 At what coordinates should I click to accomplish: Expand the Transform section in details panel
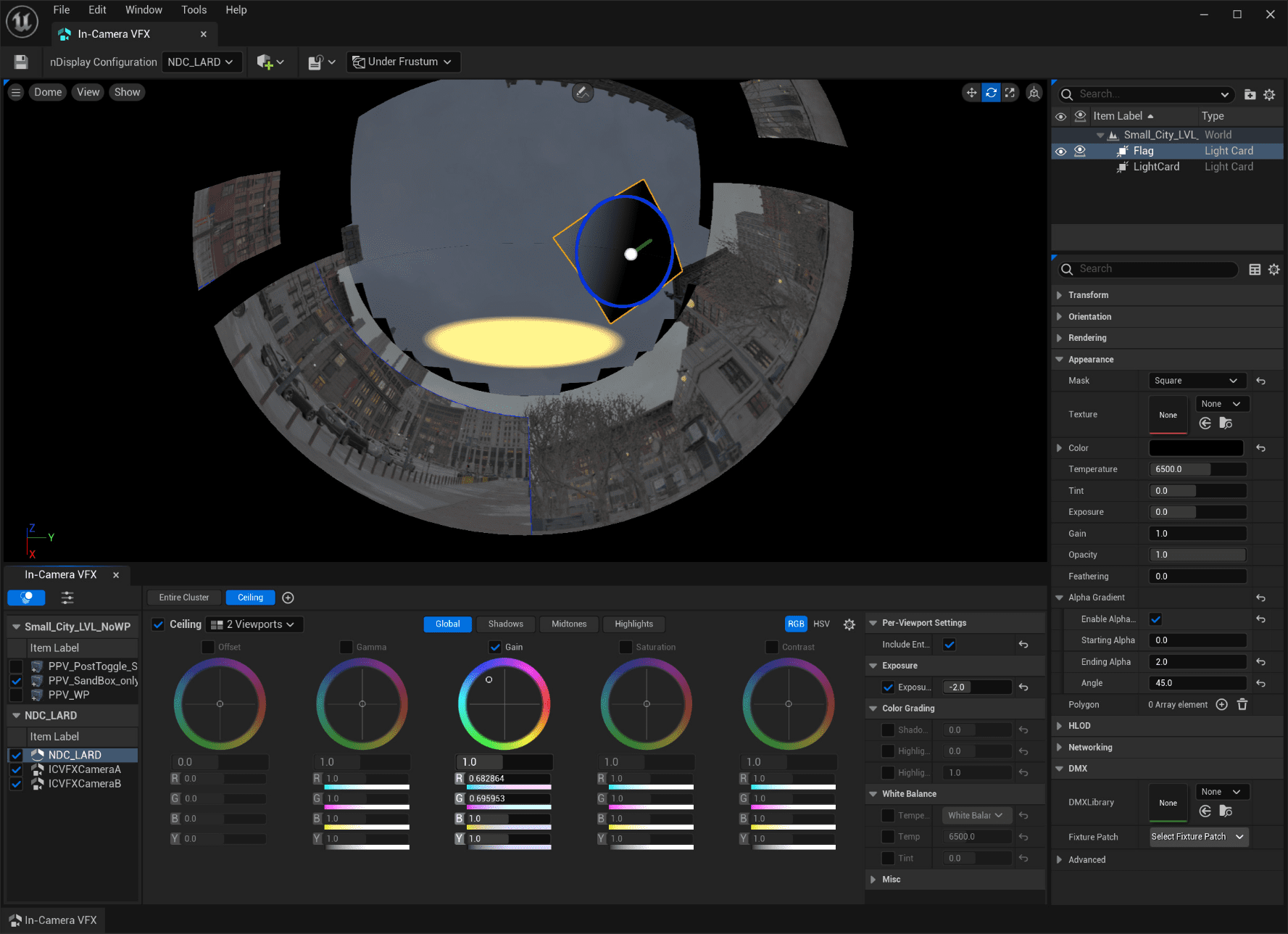tap(1061, 295)
